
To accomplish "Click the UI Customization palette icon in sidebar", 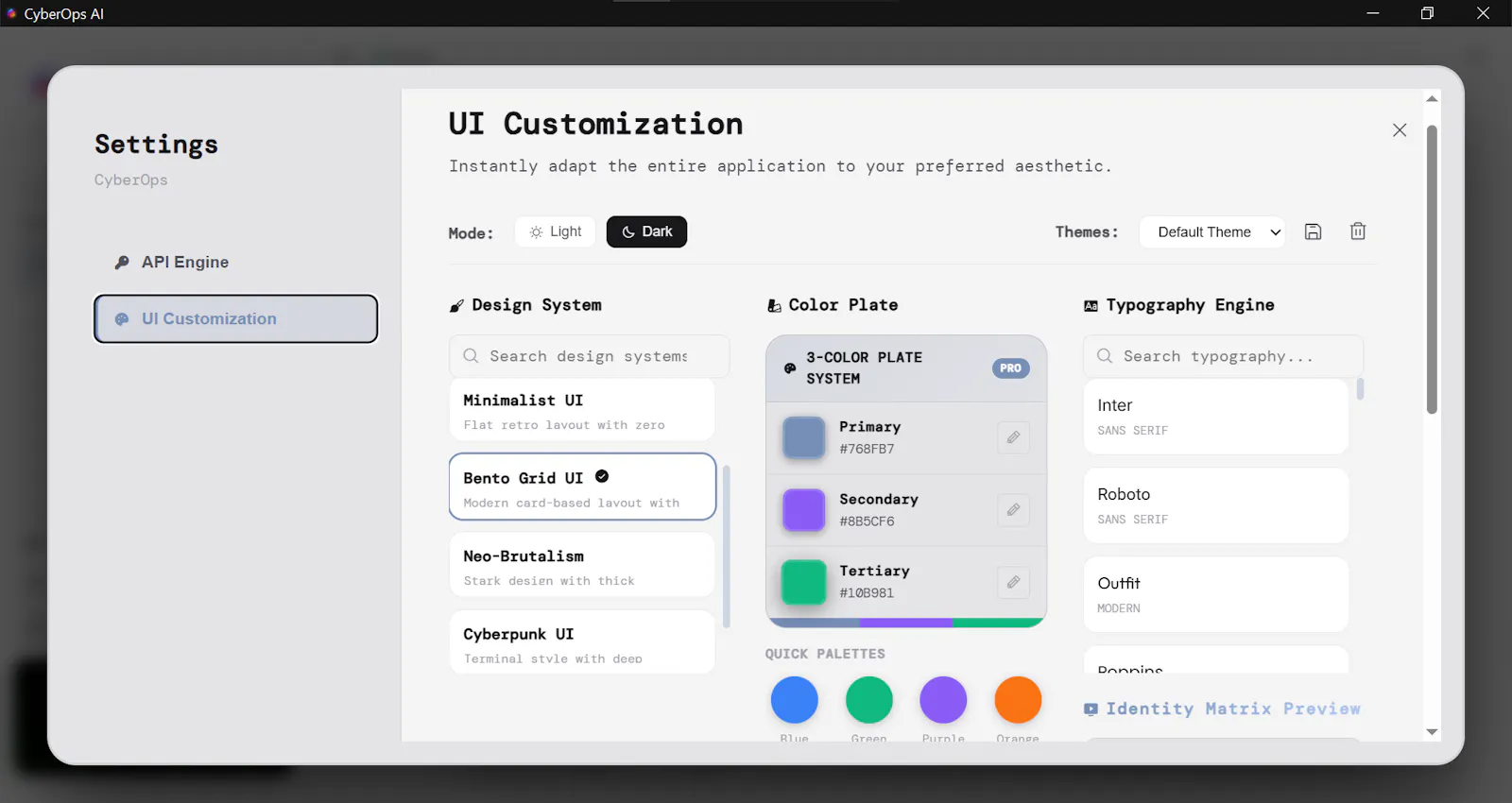I will tap(122, 319).
